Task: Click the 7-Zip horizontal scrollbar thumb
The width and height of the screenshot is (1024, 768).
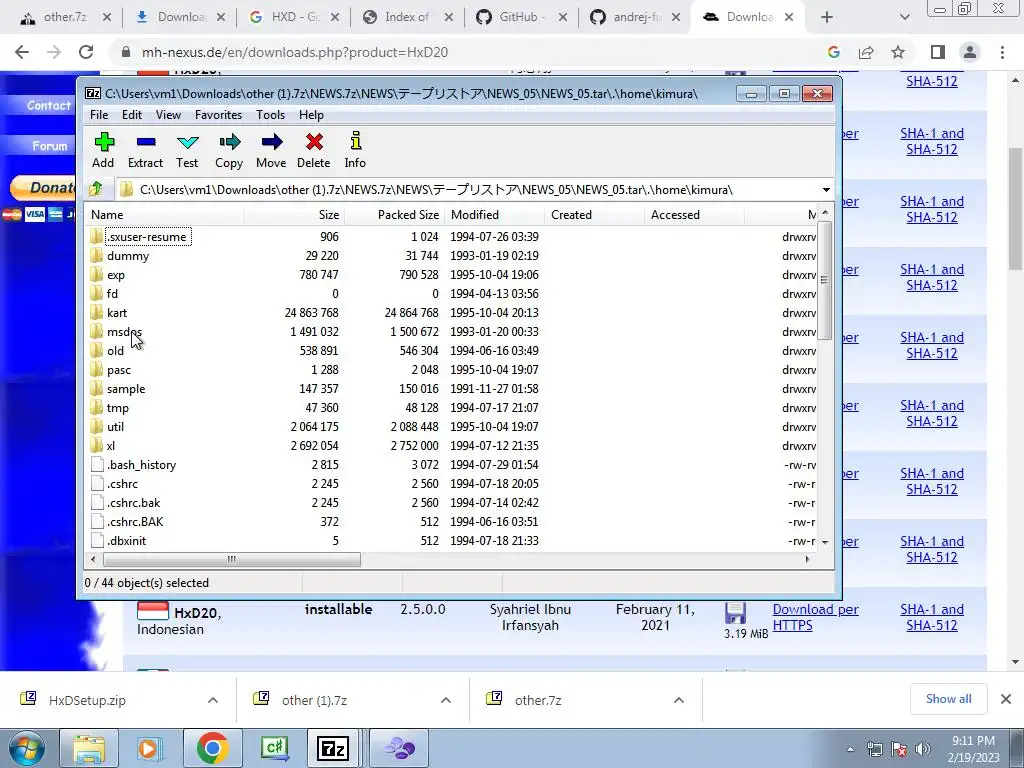Action: tap(231, 560)
